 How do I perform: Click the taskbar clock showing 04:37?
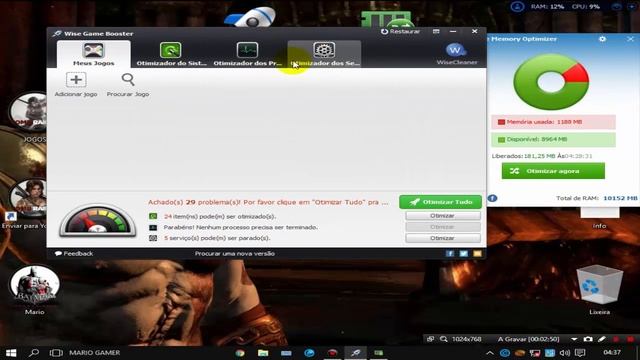tap(612, 353)
